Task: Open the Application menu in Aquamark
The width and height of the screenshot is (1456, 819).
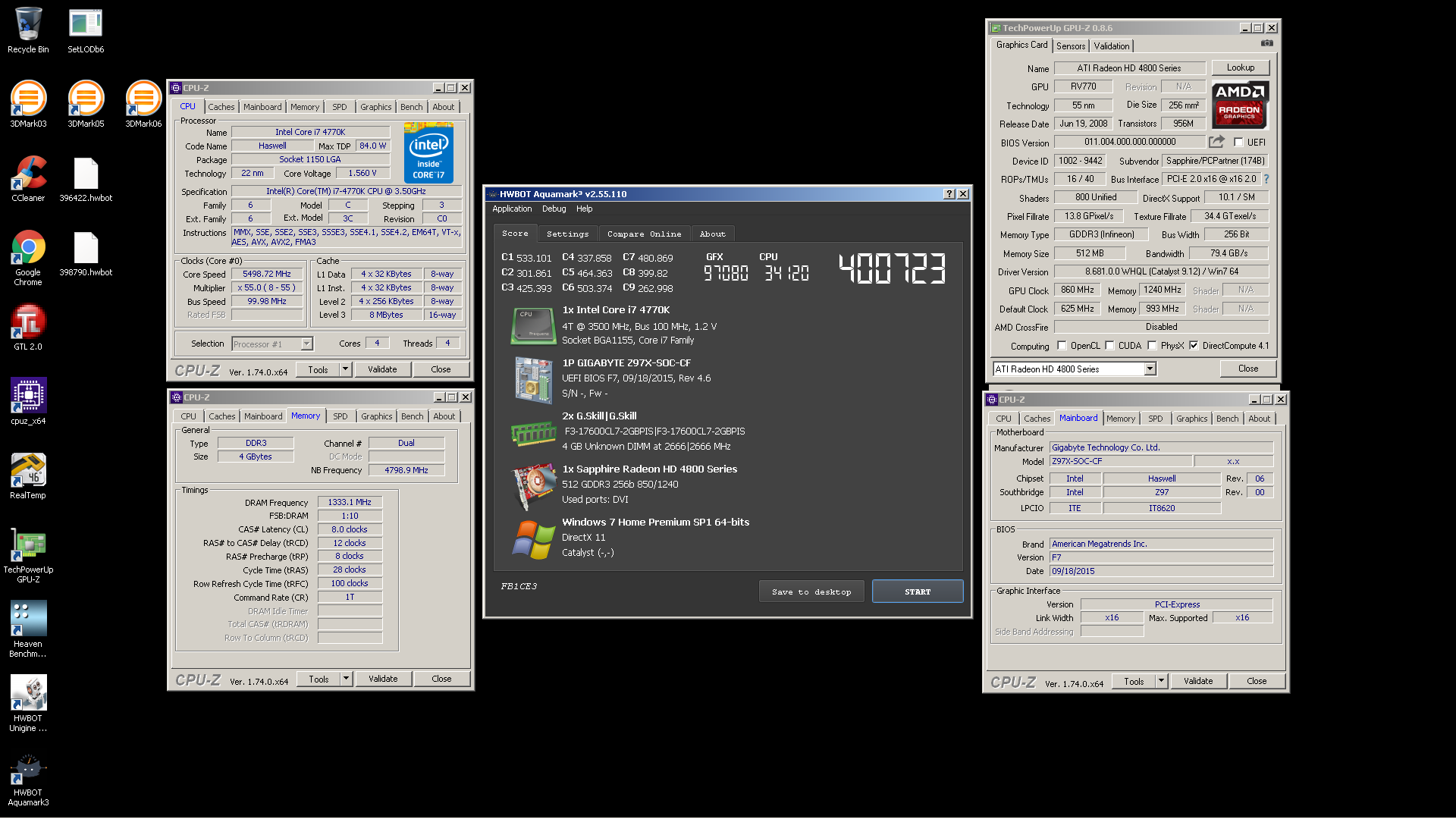Action: 512,209
